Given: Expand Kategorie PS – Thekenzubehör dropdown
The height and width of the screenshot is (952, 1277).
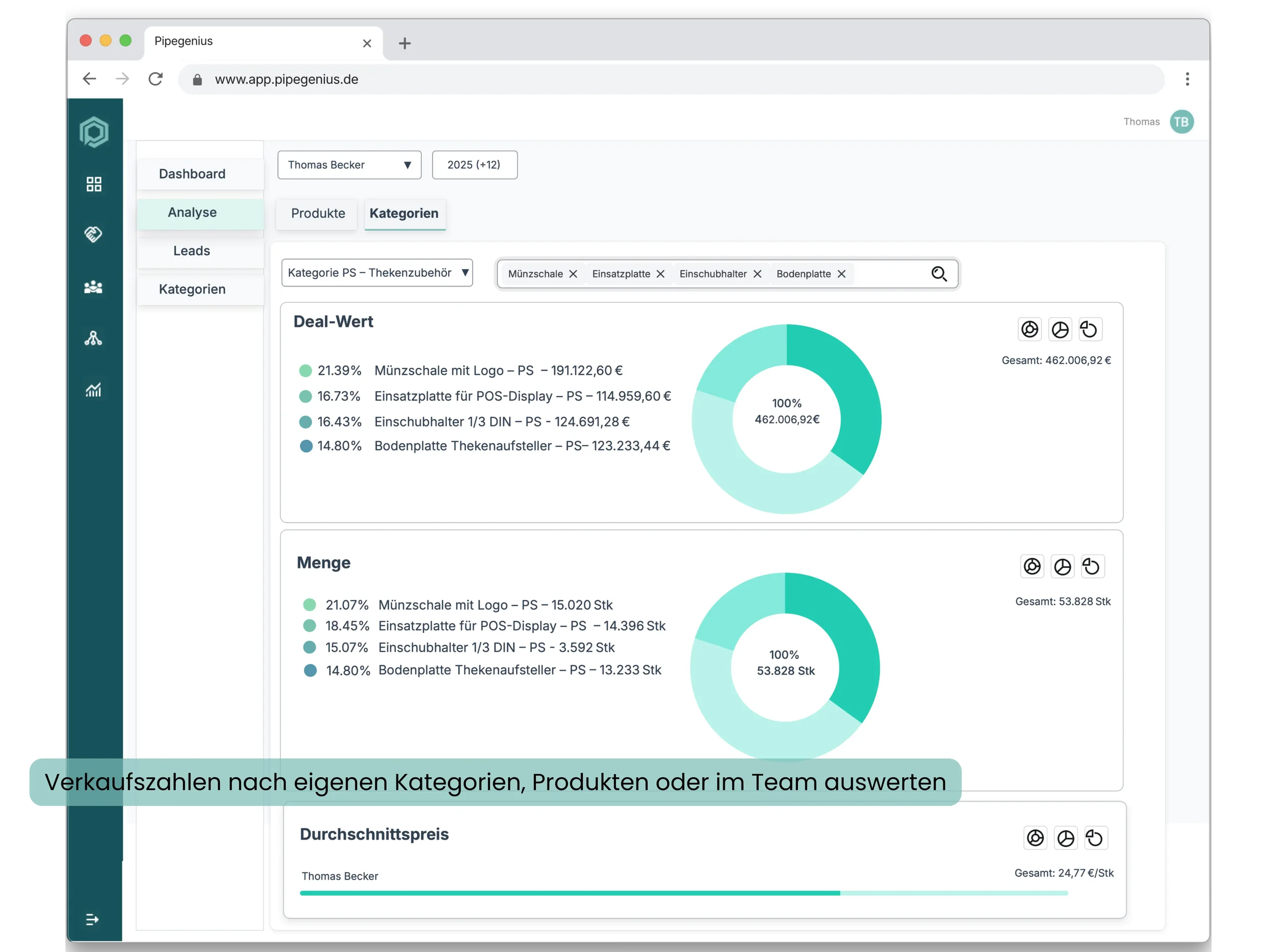Looking at the screenshot, I should coord(377,273).
